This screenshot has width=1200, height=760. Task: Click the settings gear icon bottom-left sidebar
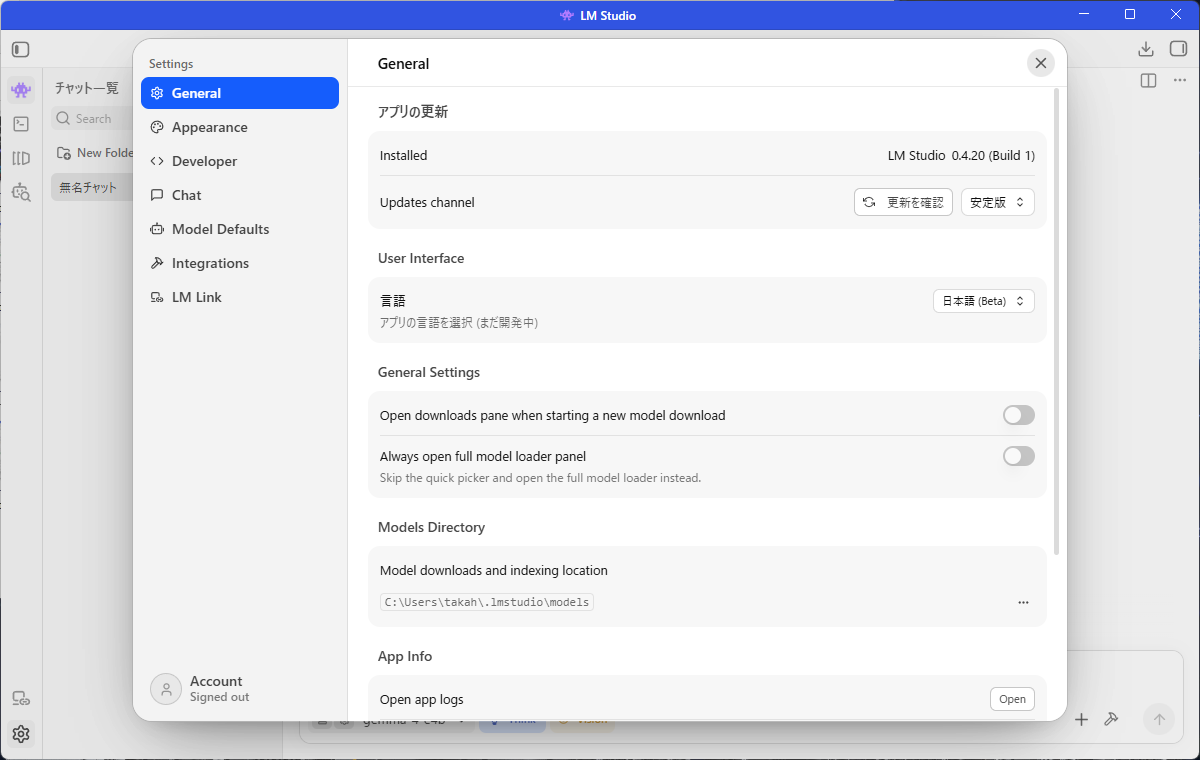tap(21, 734)
